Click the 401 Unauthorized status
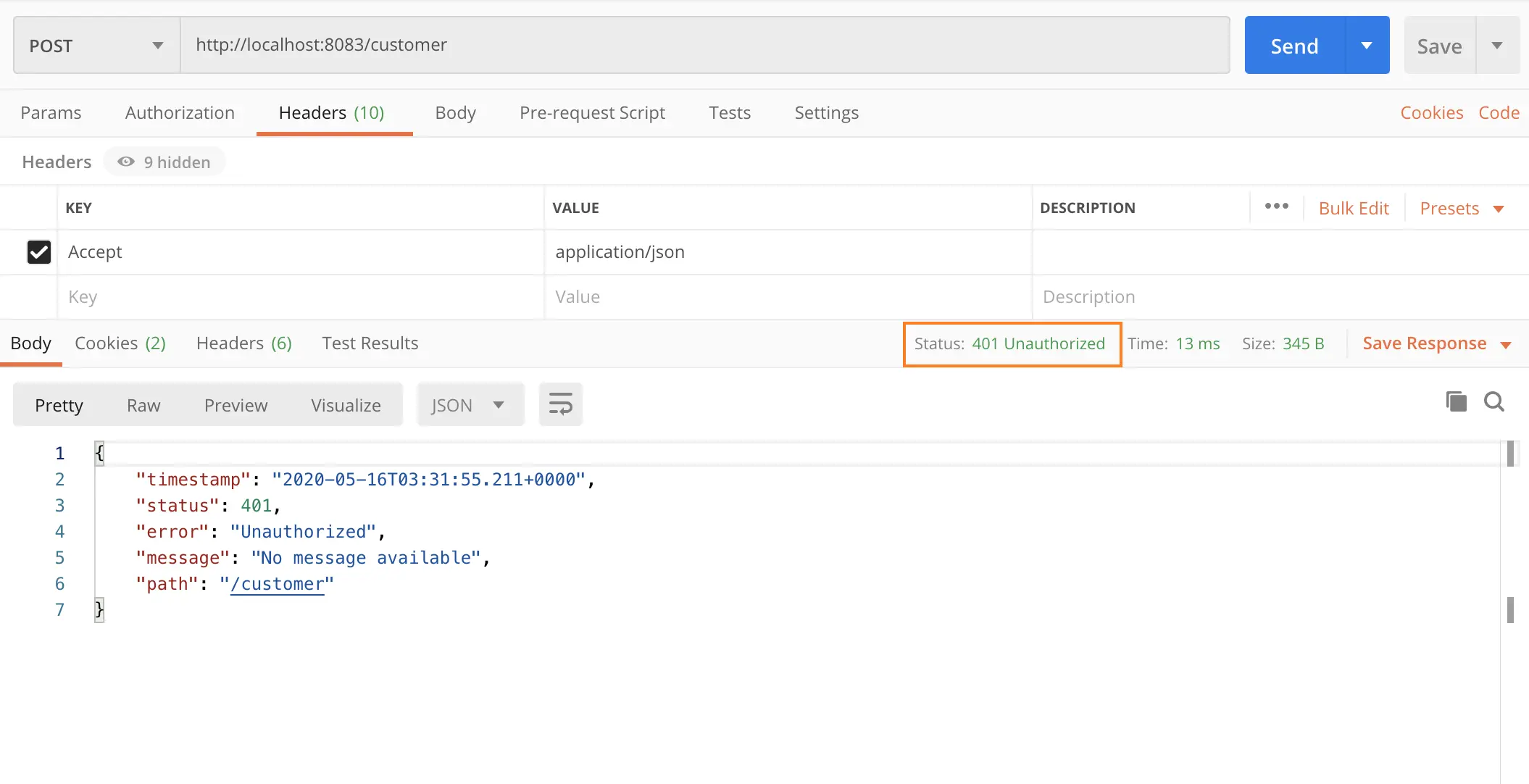This screenshot has width=1529, height=784. click(x=1038, y=343)
